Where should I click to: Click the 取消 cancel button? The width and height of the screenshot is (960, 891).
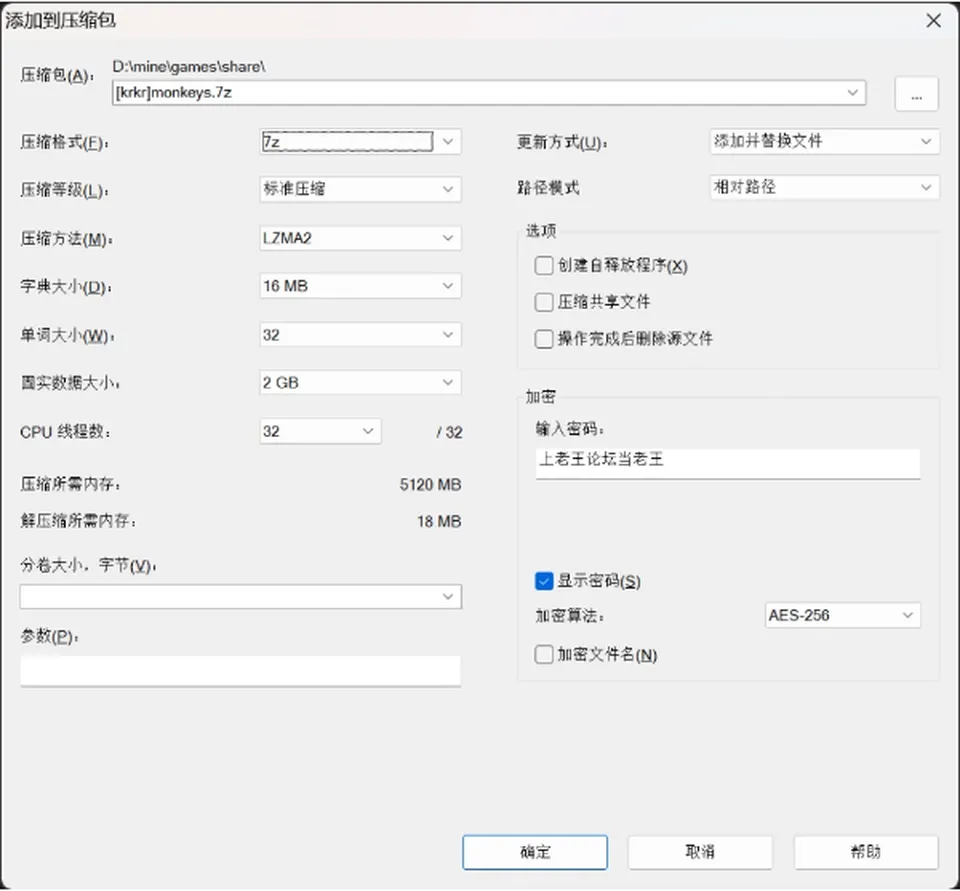coord(700,852)
